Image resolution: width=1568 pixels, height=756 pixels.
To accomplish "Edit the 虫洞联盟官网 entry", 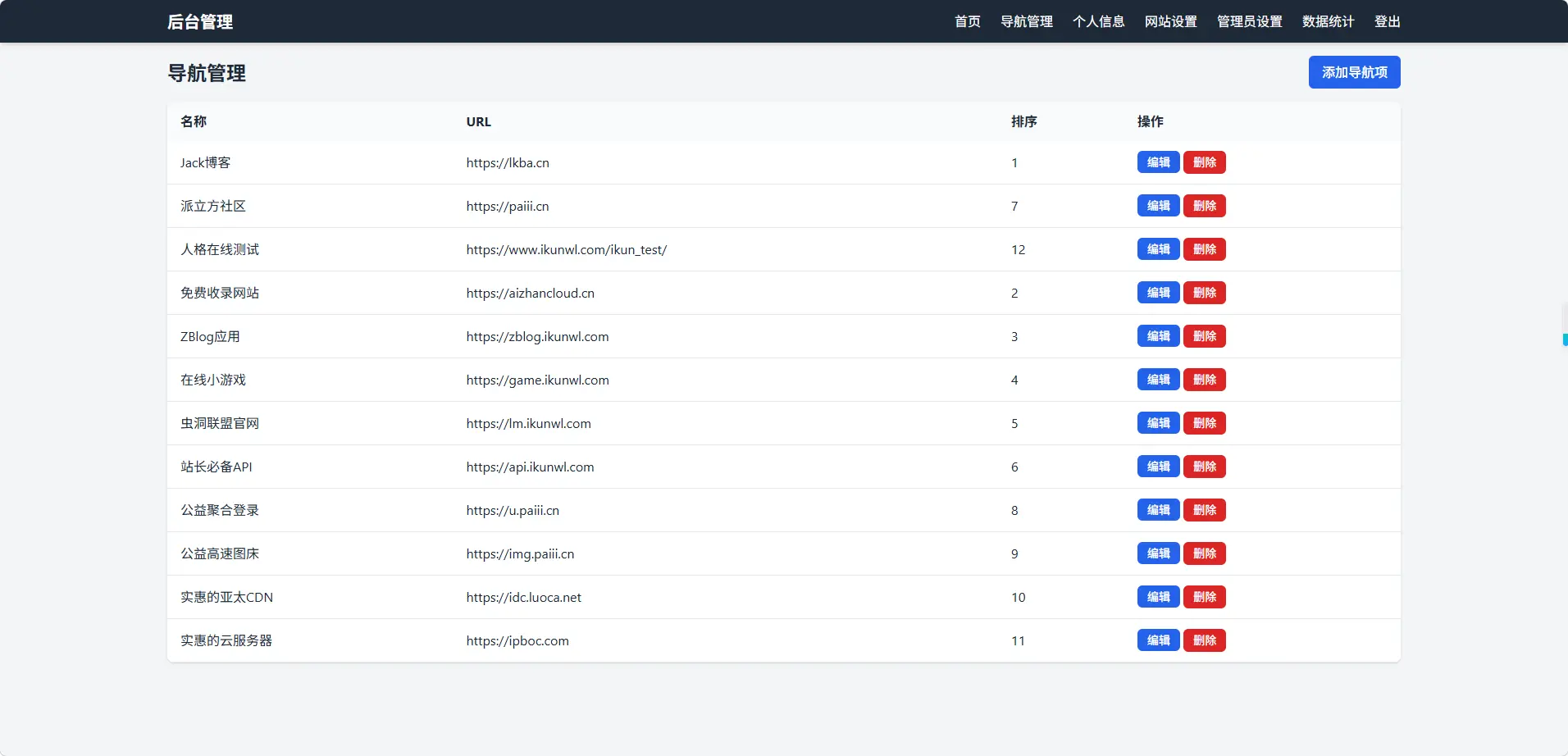I will (x=1158, y=423).
